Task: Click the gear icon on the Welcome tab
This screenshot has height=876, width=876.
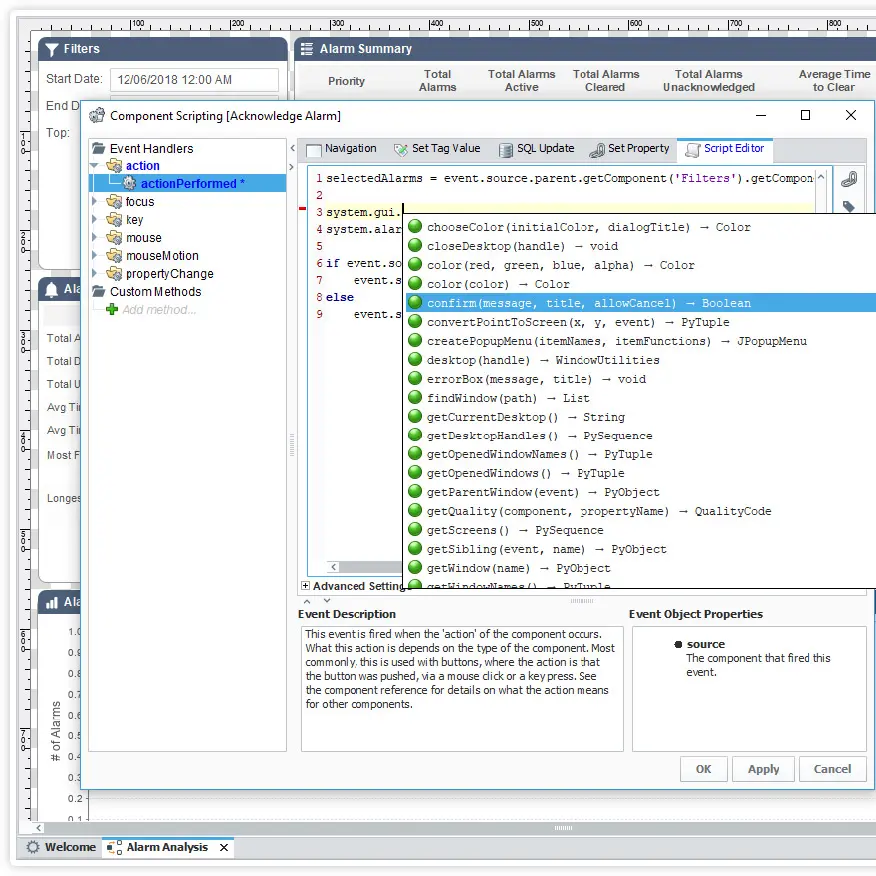Action: [x=33, y=847]
